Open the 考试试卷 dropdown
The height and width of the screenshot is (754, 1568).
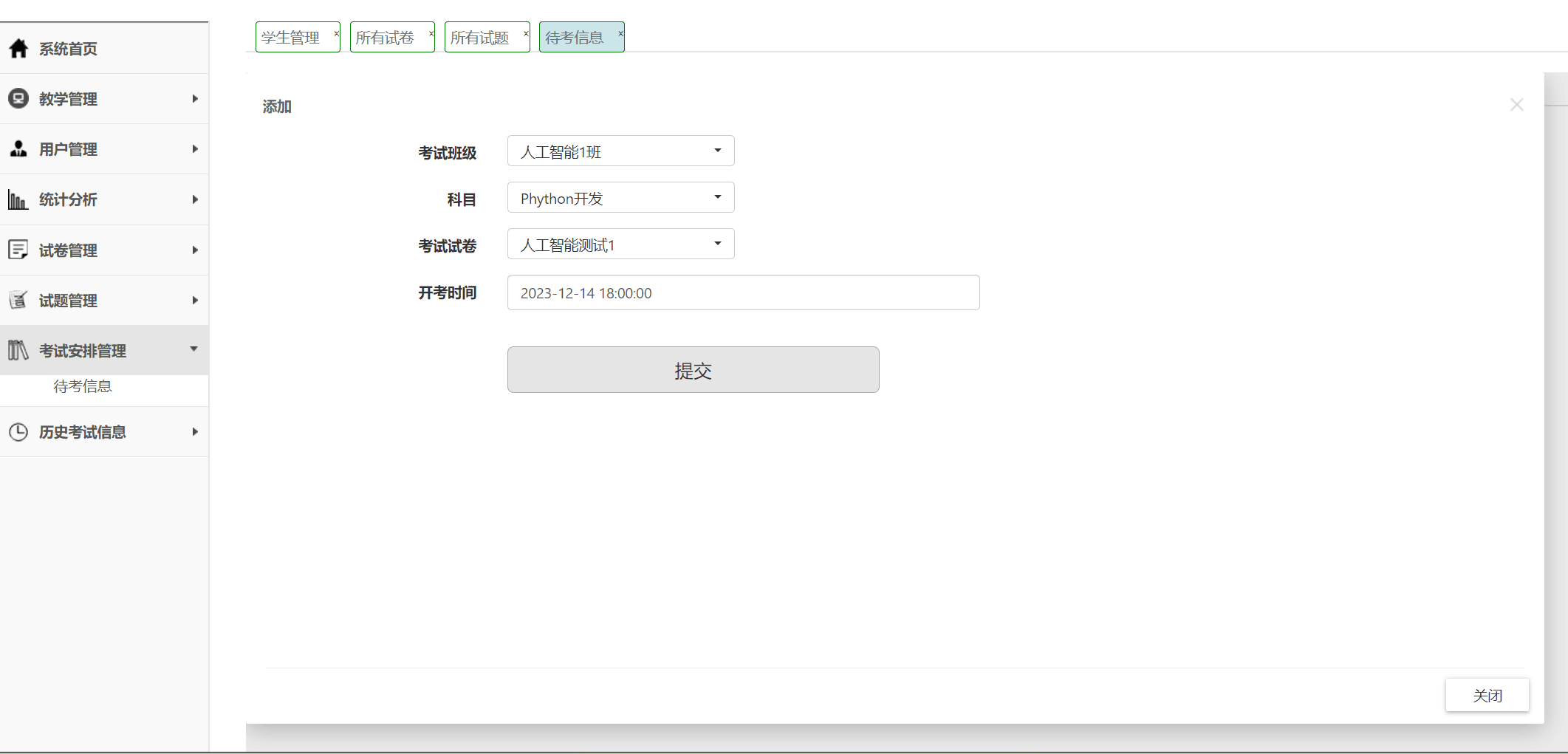point(620,244)
